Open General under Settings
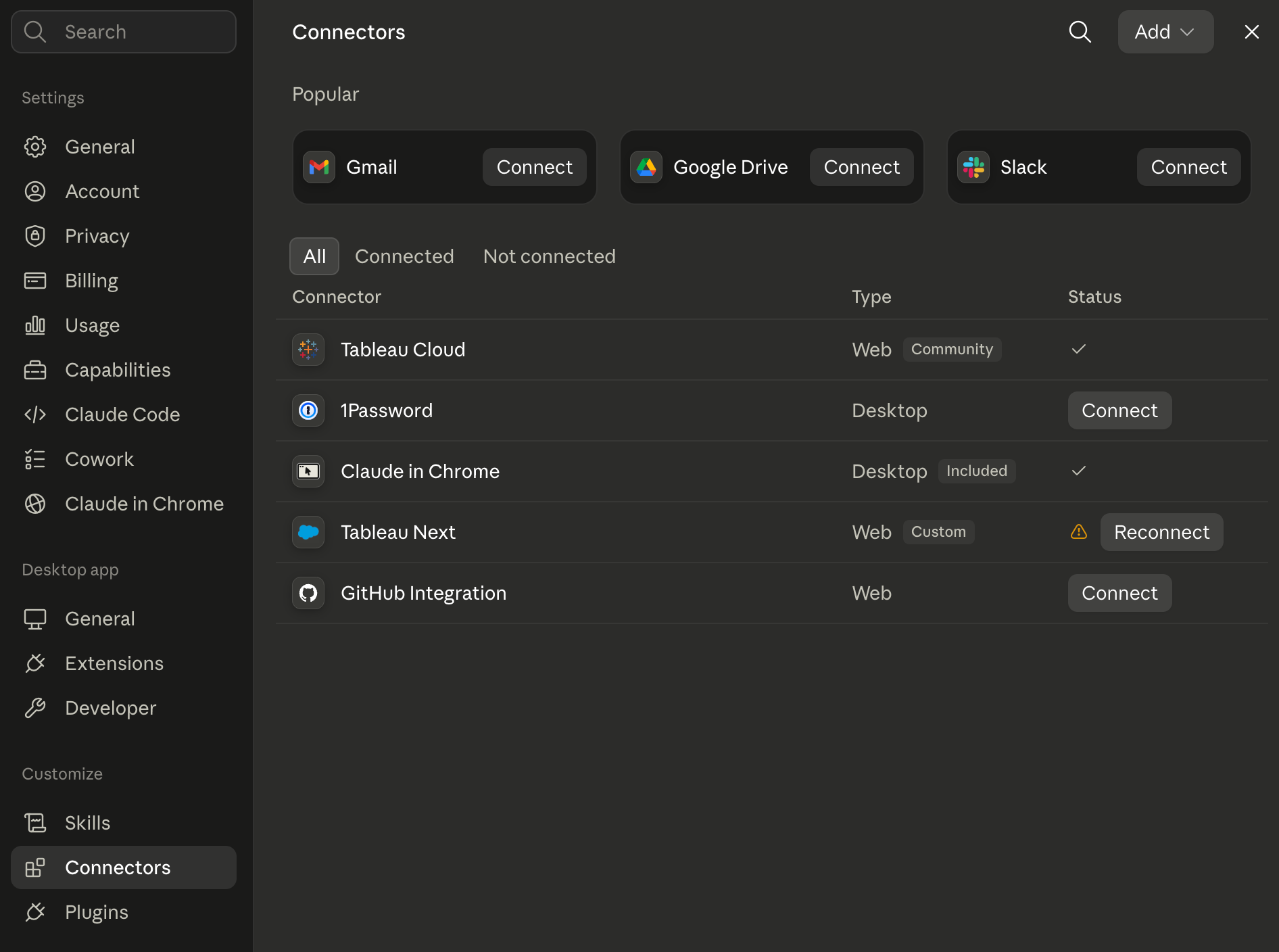Viewport: 1279px width, 952px height. click(124, 147)
